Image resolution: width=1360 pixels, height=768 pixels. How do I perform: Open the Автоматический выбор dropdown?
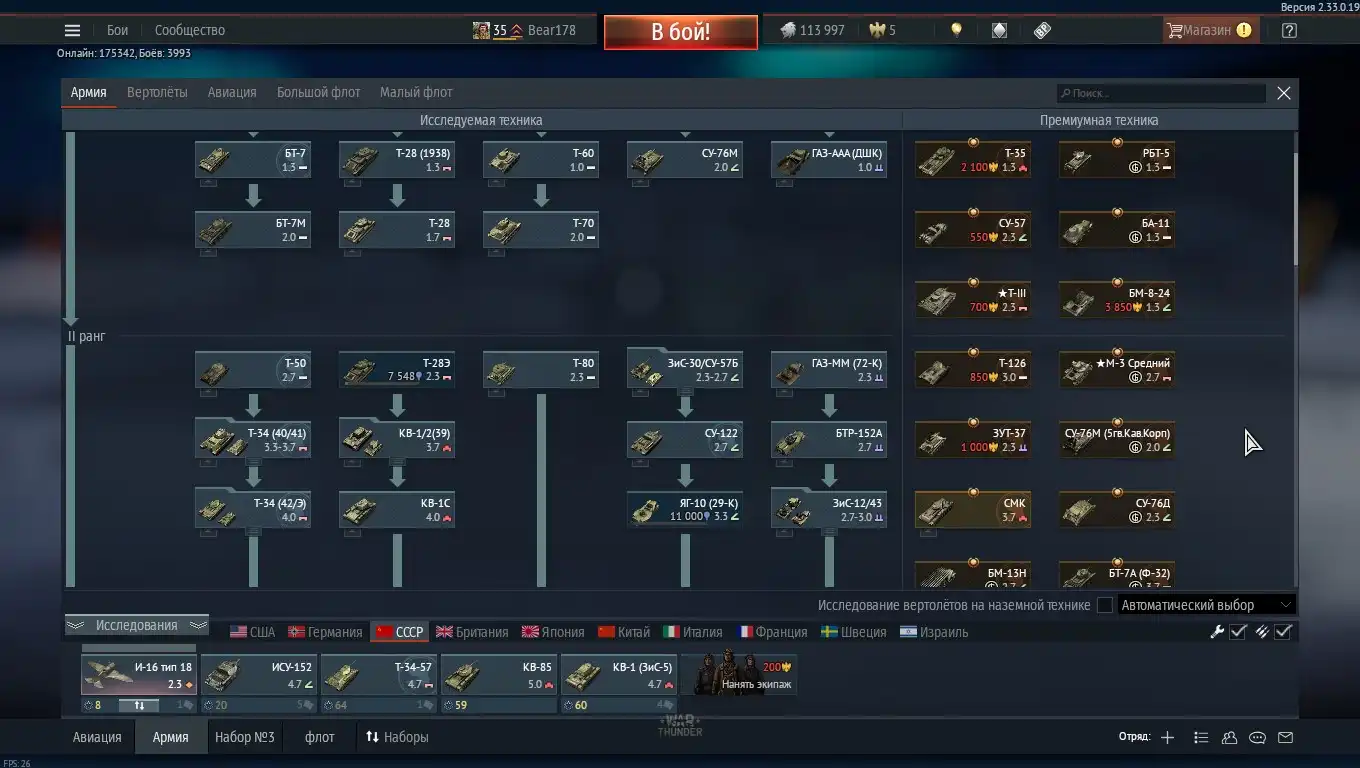click(x=1207, y=605)
